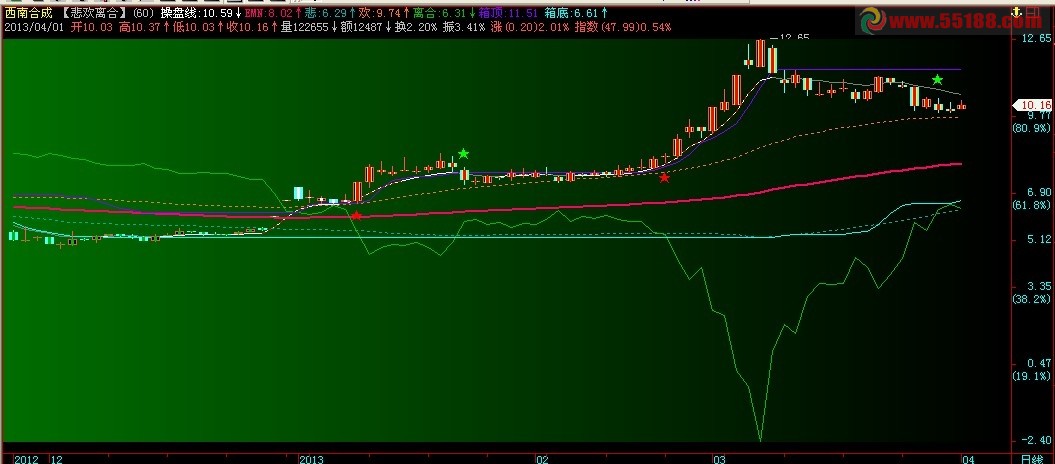The height and width of the screenshot is (464, 1055).
Task: Click the 欢:9.74 indicator value
Action: (379, 13)
